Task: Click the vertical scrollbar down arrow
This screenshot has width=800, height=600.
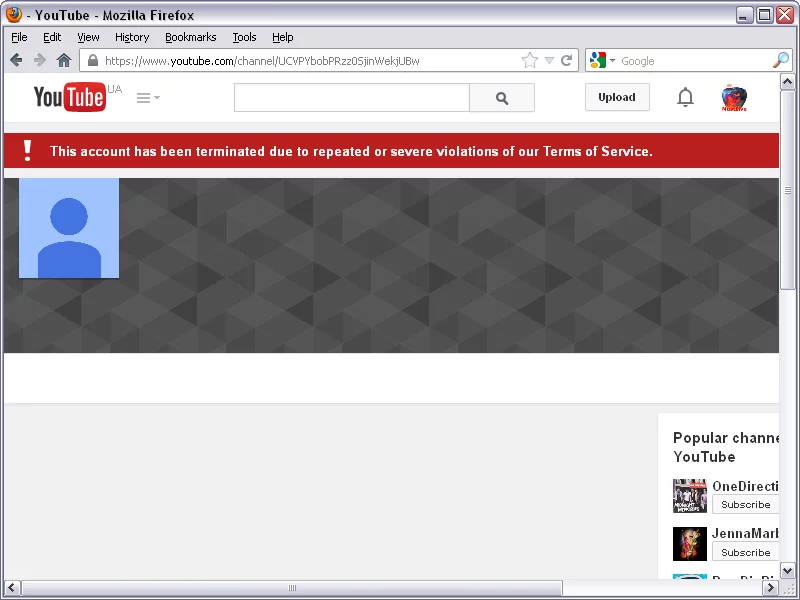Action: tap(787, 571)
